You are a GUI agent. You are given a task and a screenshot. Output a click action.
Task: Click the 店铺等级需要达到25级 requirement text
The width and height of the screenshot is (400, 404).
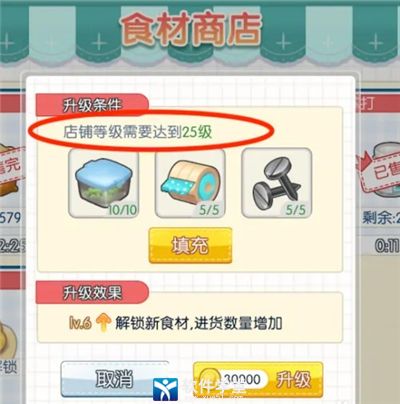138,132
